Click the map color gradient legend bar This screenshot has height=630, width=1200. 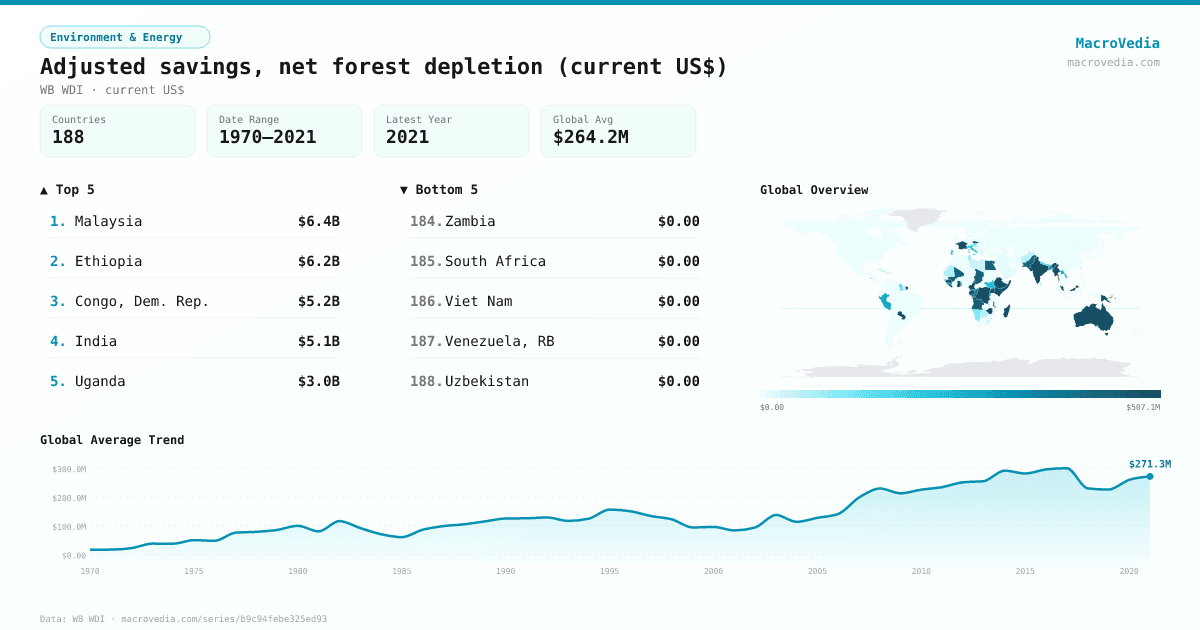tap(960, 394)
